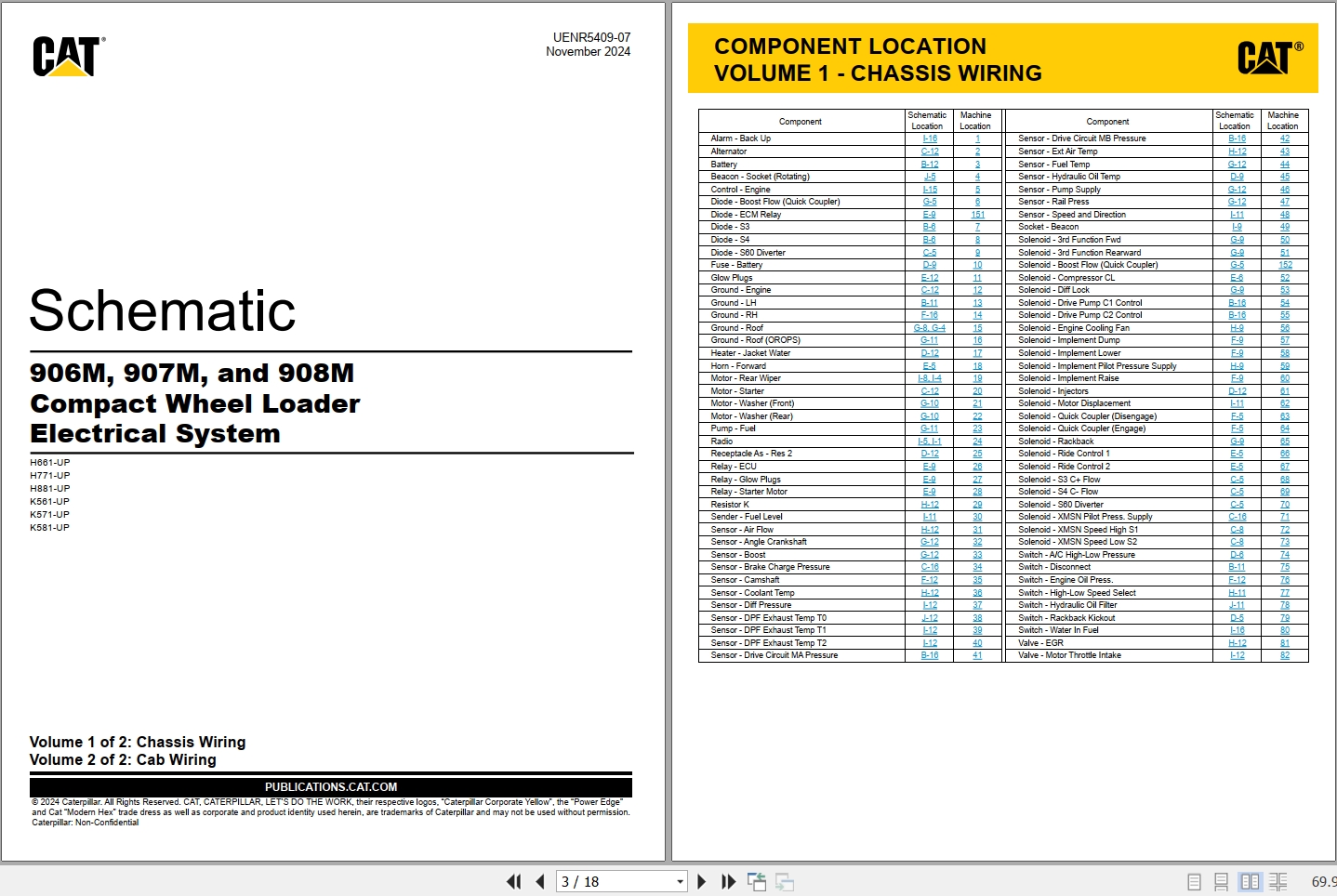1337x896 pixels.
Task: Open schematic location E-12 for Glow Plugs
Action: coord(930,278)
